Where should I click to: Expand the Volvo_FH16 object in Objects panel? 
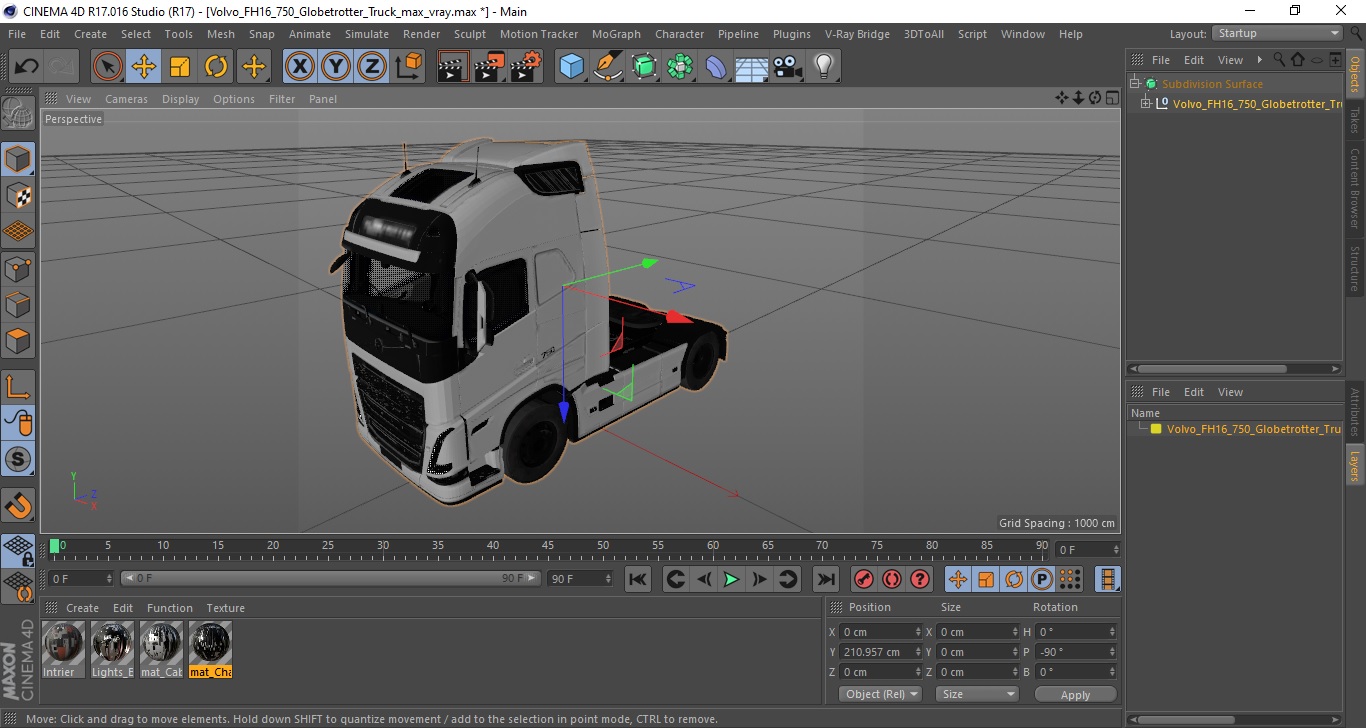click(1146, 104)
